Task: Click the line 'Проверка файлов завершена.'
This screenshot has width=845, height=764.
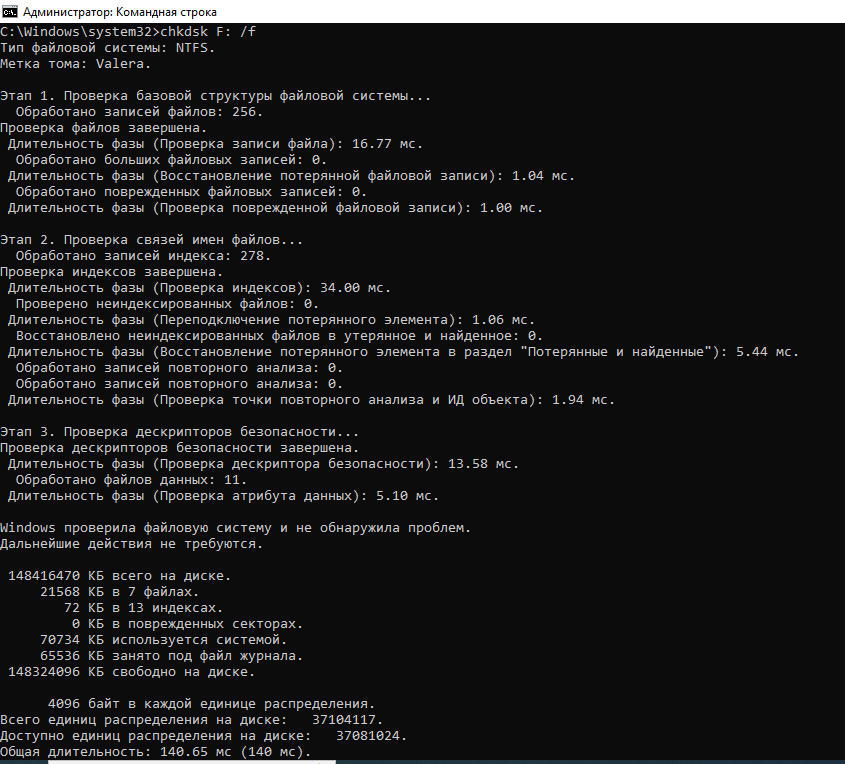Action: coord(103,128)
